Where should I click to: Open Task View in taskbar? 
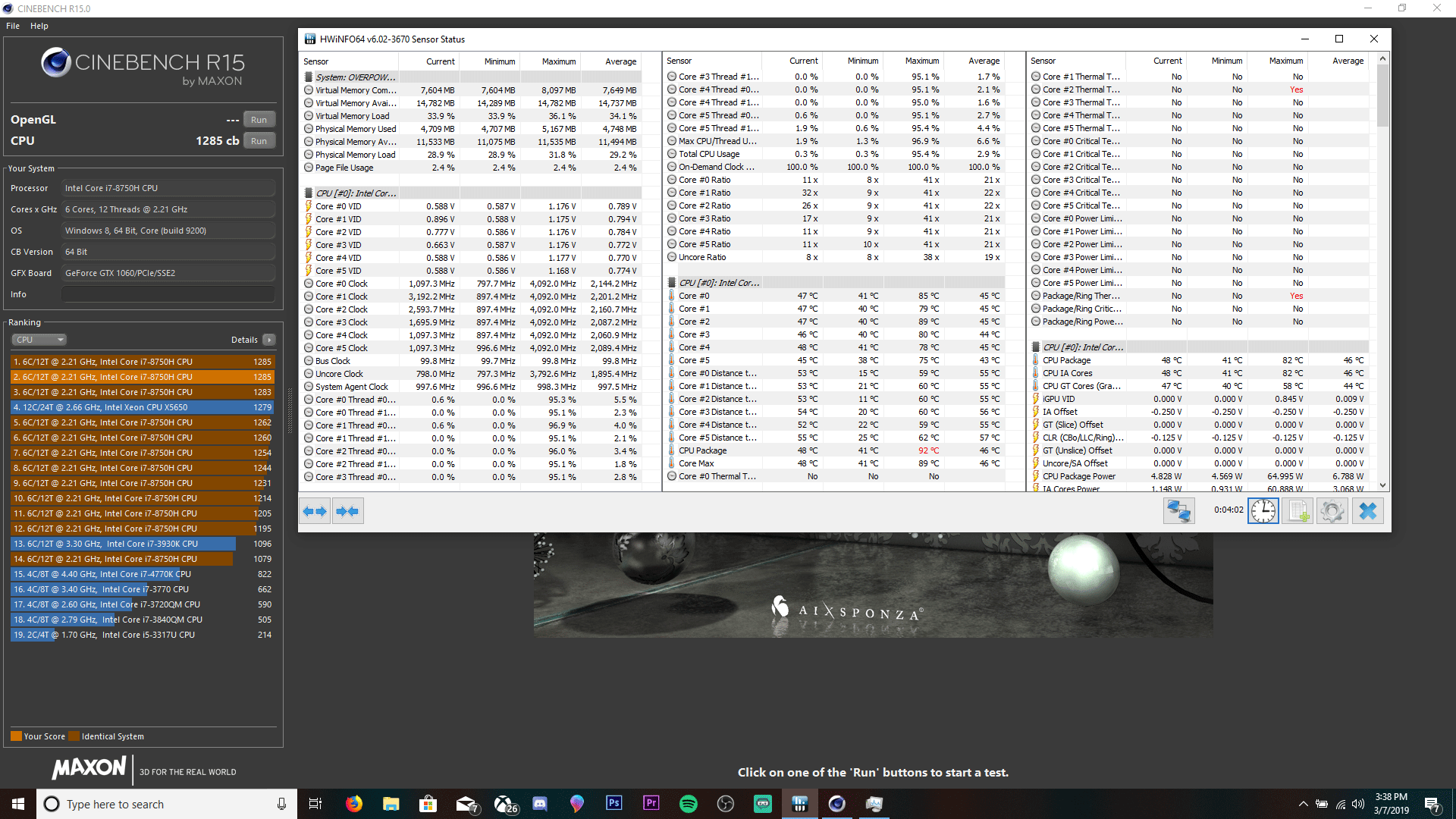(x=315, y=804)
